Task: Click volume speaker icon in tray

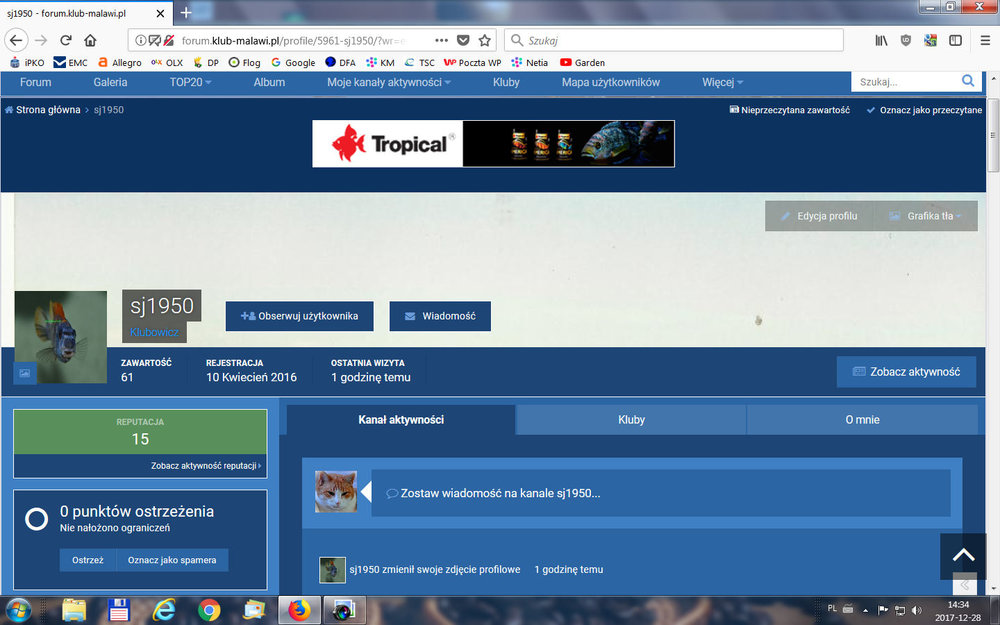Action: point(917,610)
